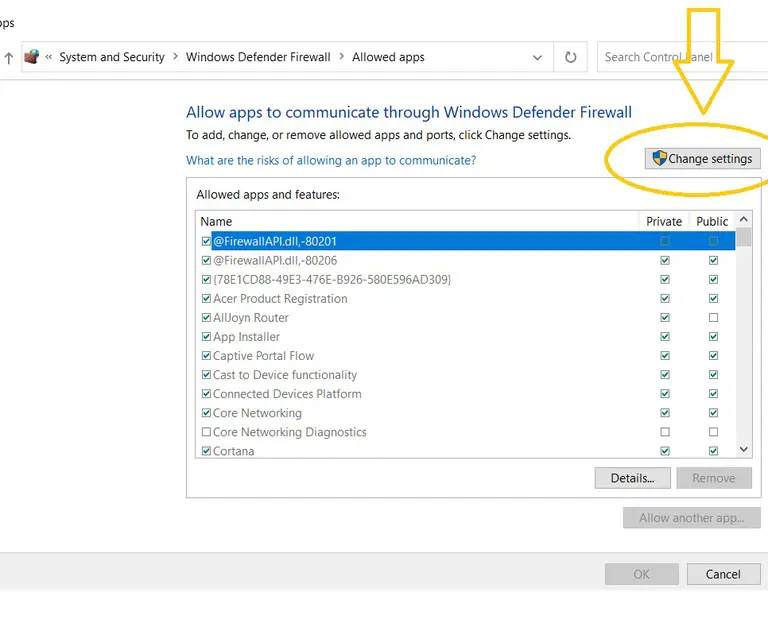
Task: Click the Control Panel icon in address bar
Action: (x=32, y=57)
